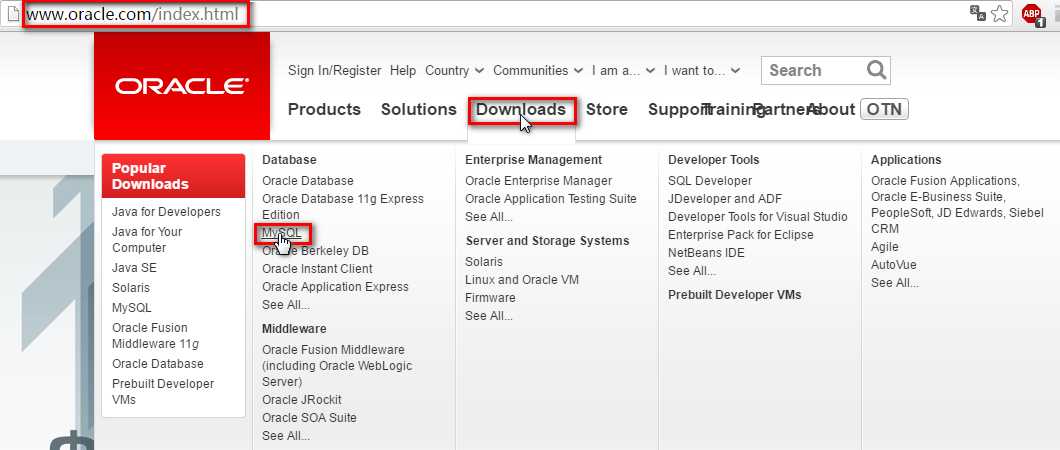
Task: Open the AdBlock Plus extension icon
Action: click(x=1034, y=14)
